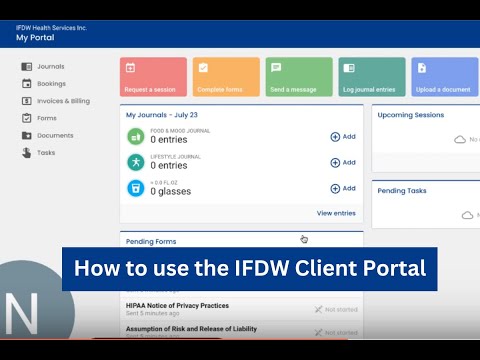Add a Food & Mood Journal entry
The image size is (480, 360).
tap(343, 137)
